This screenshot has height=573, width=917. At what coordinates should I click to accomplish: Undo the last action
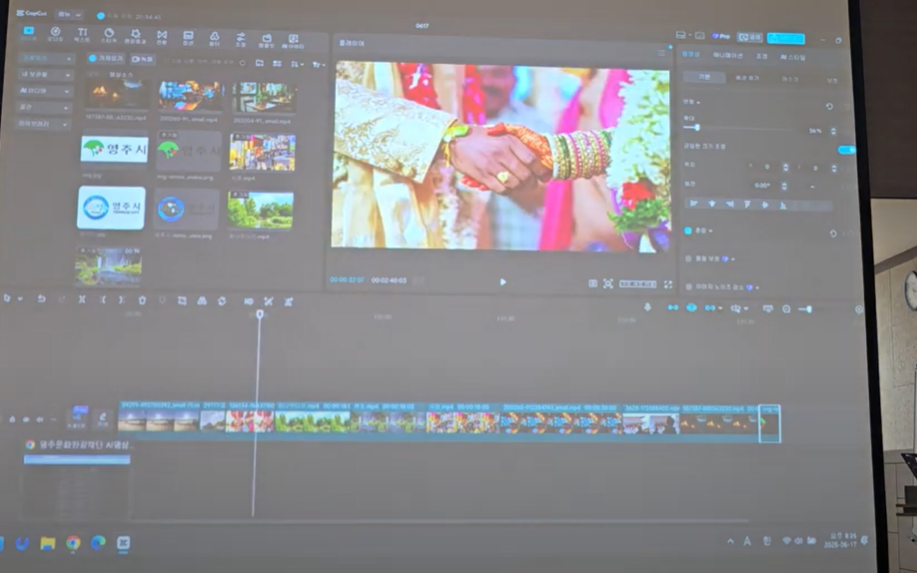[x=41, y=299]
